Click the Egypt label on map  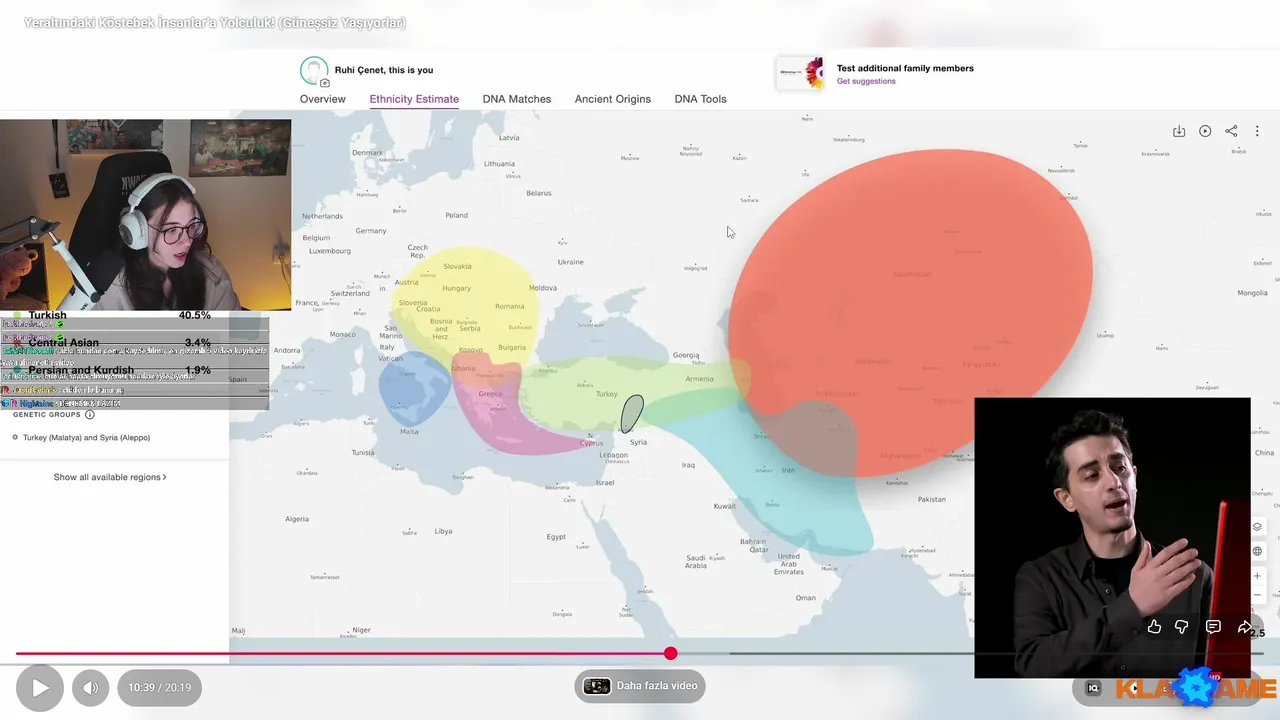[556, 537]
